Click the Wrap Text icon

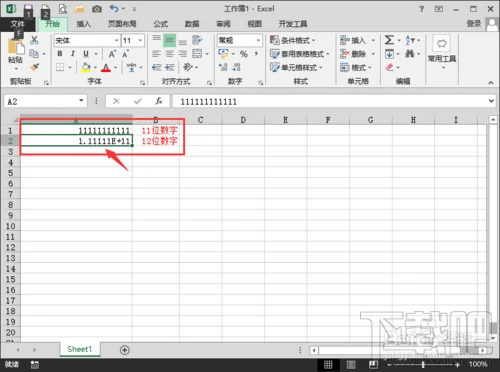click(197, 40)
